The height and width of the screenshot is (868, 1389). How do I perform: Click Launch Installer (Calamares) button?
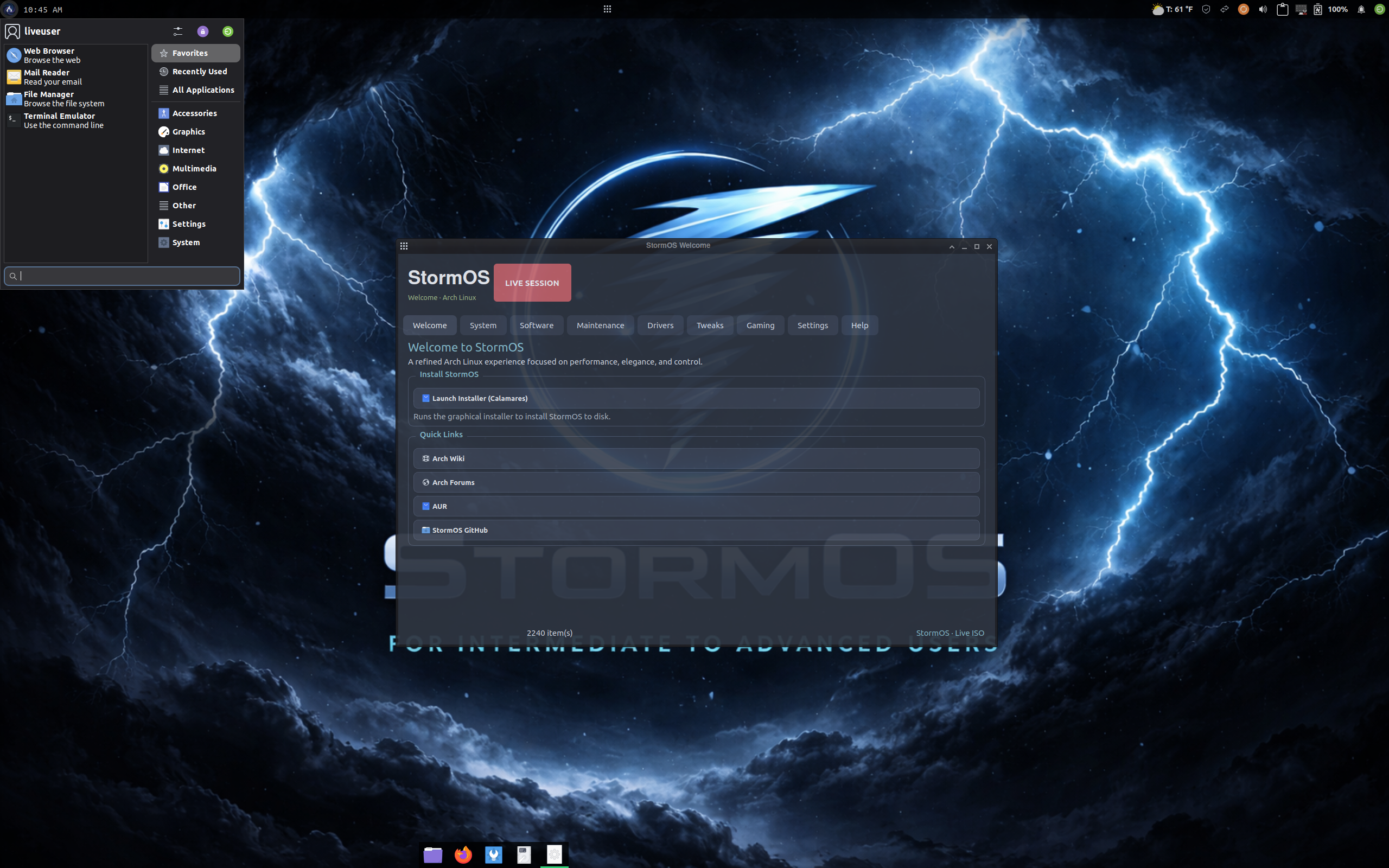click(696, 398)
